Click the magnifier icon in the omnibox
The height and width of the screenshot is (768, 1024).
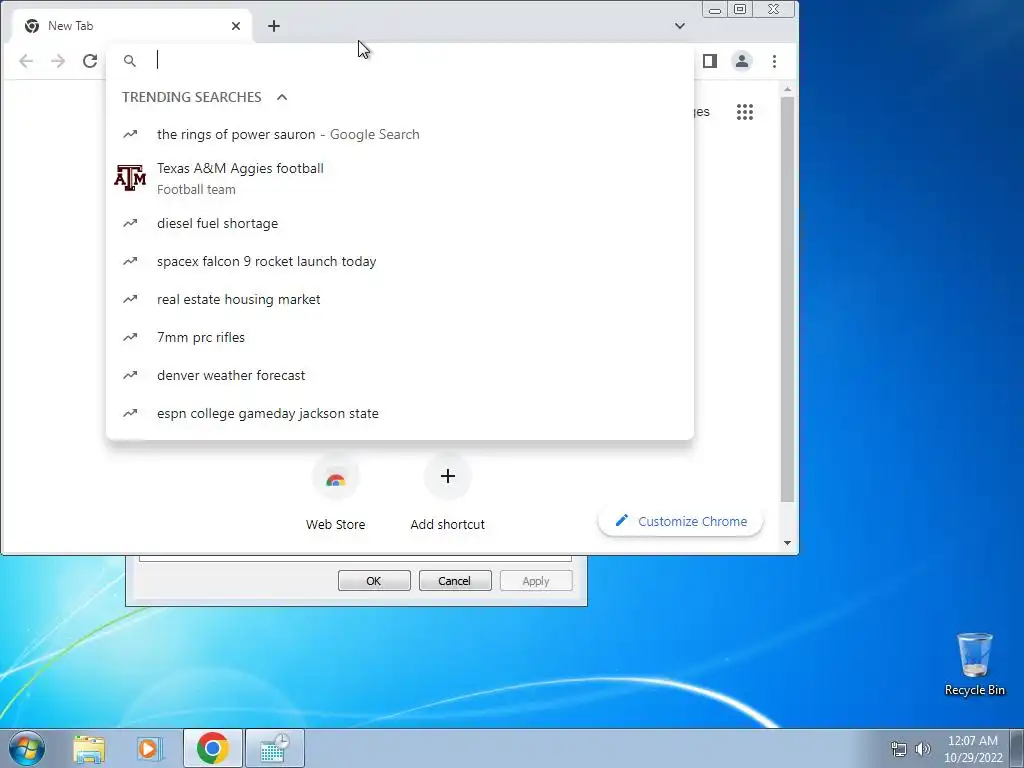click(130, 61)
